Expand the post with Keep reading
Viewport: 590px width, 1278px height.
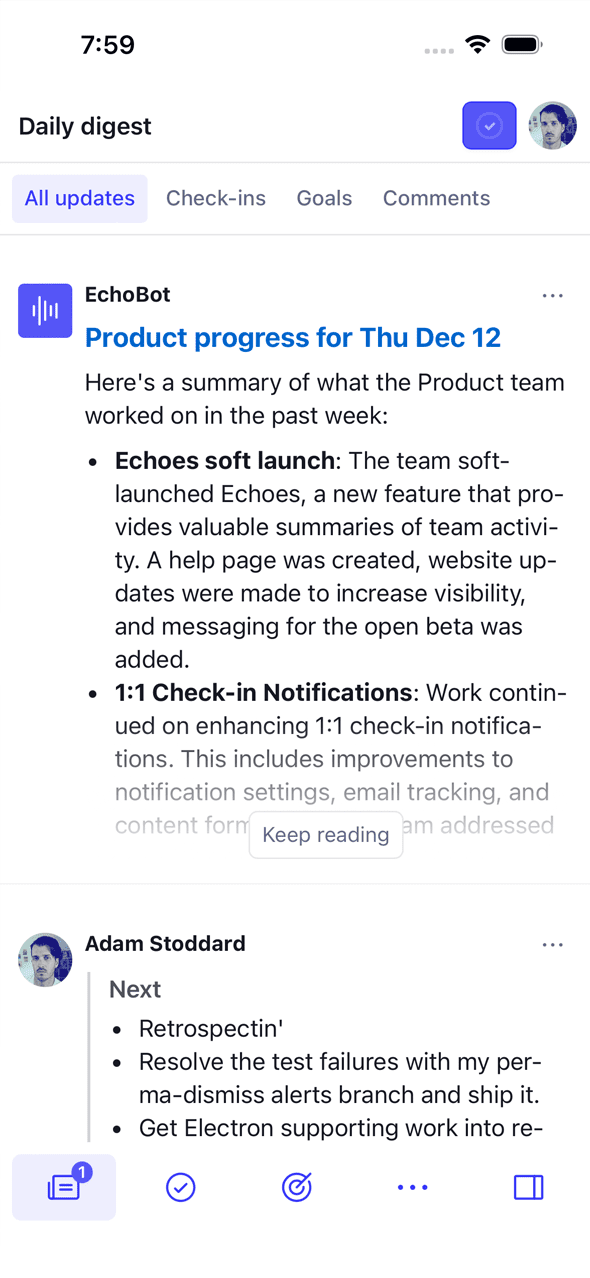click(325, 834)
